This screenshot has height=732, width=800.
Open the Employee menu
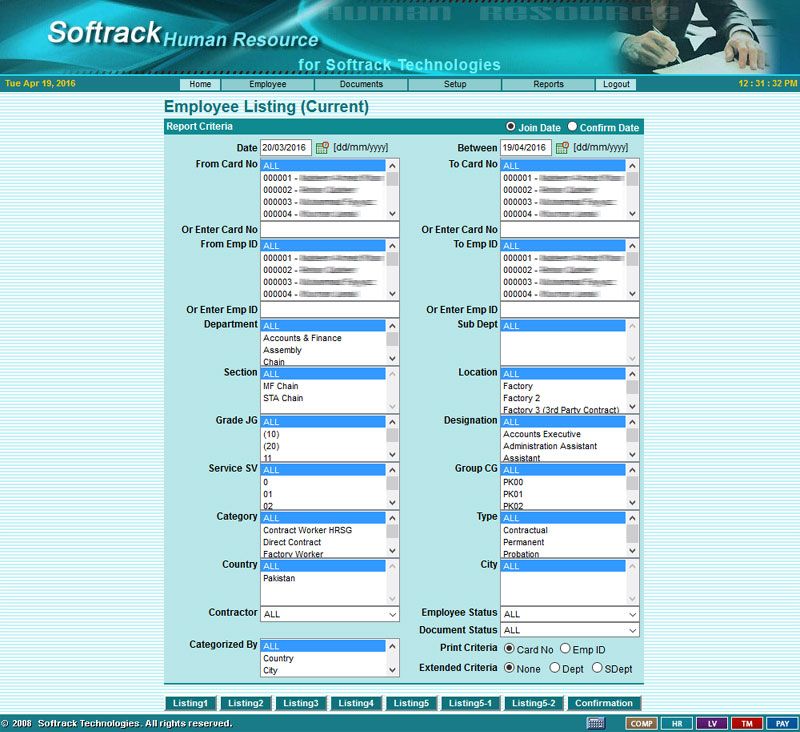(x=267, y=85)
